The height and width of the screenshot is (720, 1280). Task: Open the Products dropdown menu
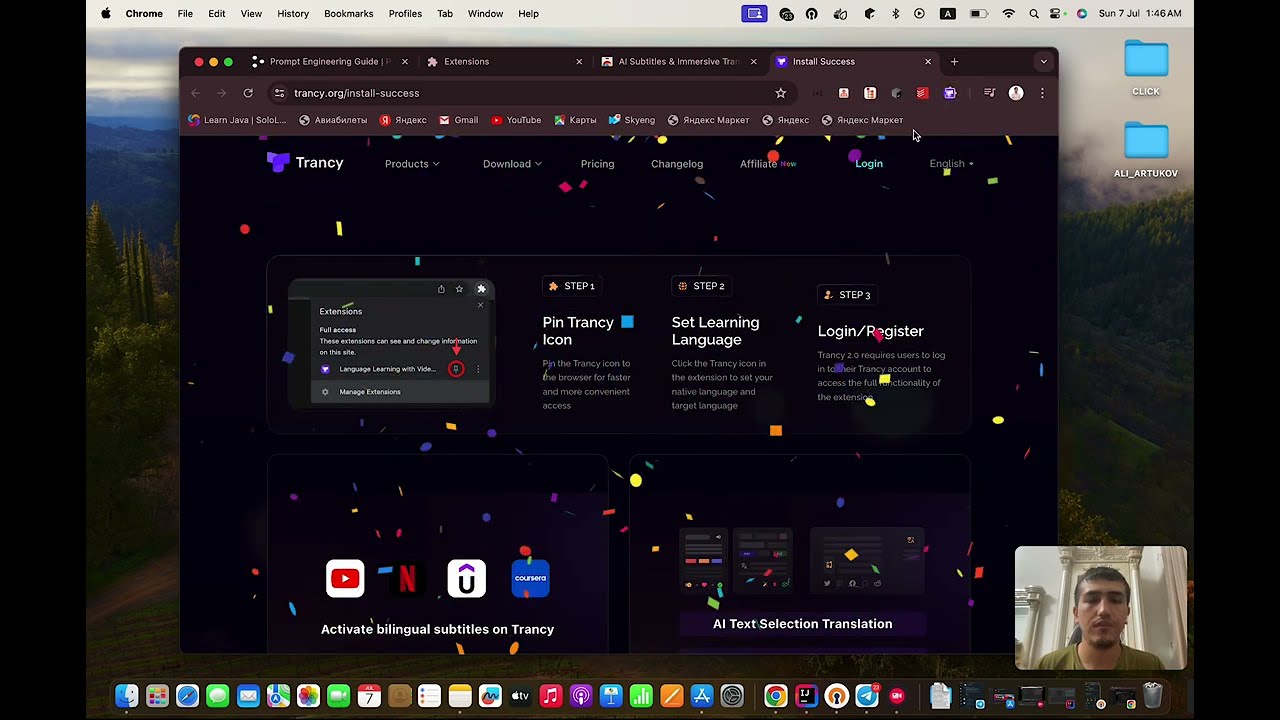(412, 164)
